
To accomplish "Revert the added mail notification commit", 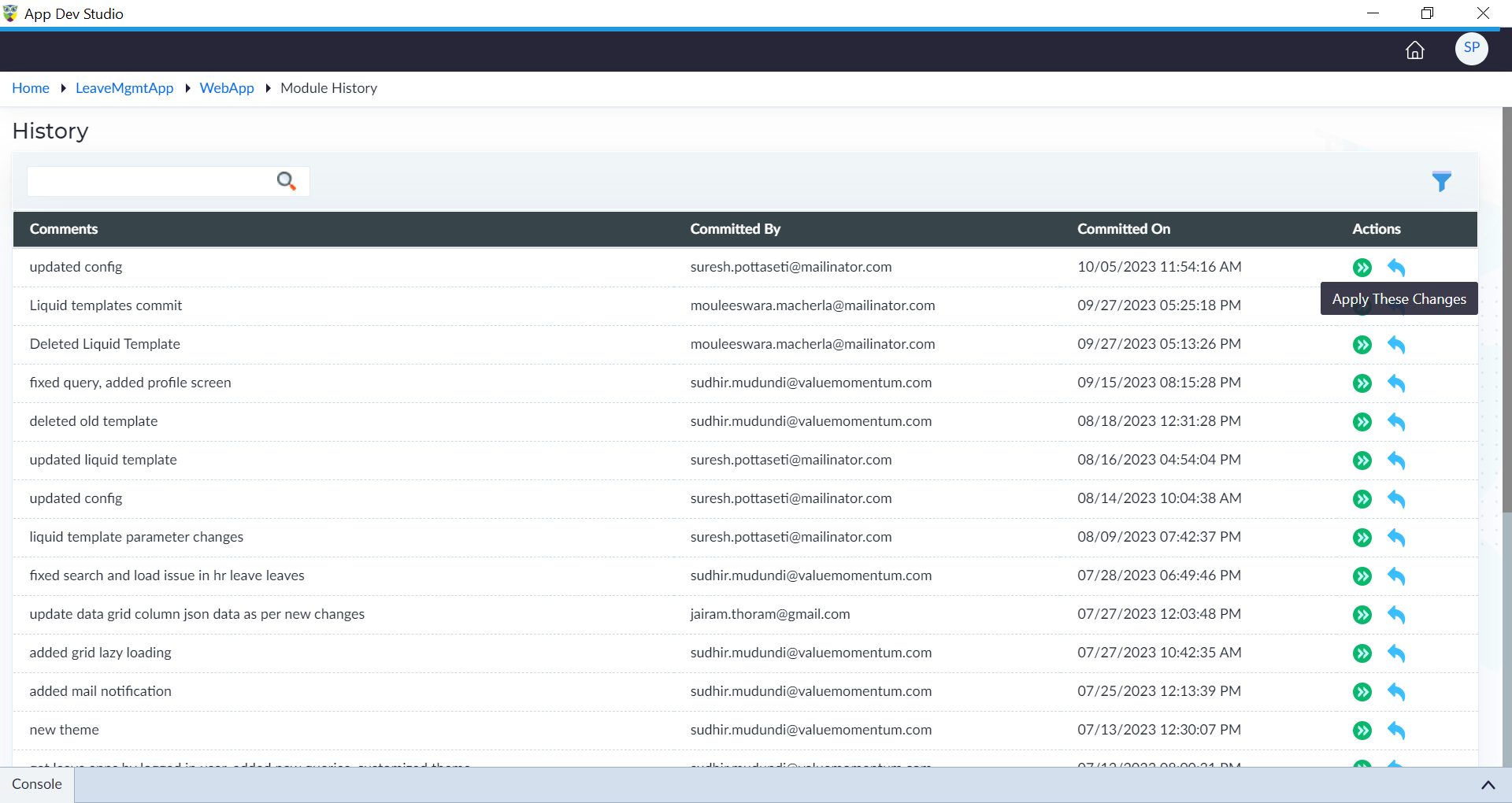I will (x=1396, y=692).
